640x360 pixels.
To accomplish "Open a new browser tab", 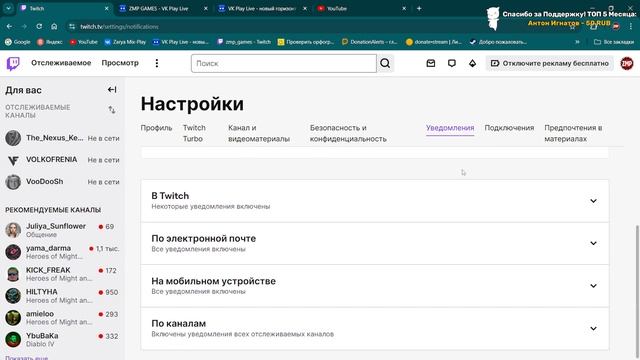I will [x=419, y=8].
